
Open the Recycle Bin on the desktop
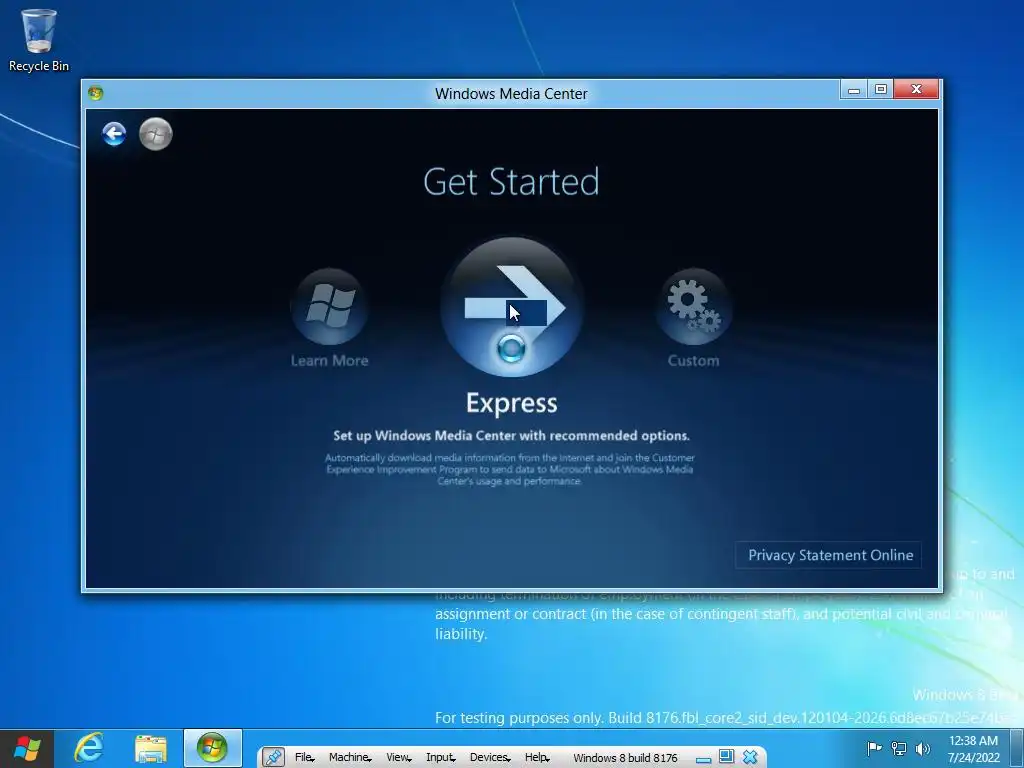(x=39, y=40)
